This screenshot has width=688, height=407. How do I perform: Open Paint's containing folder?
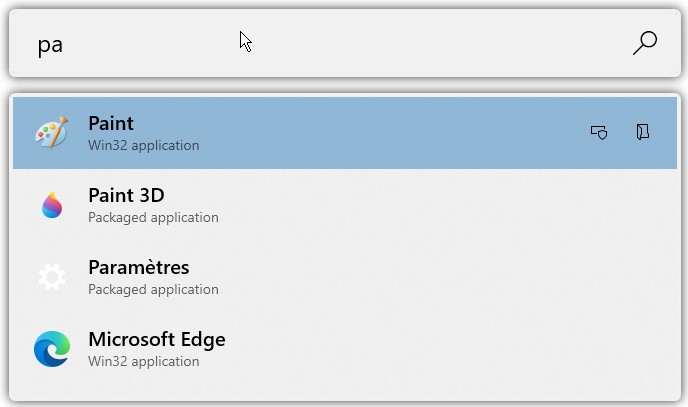643,132
